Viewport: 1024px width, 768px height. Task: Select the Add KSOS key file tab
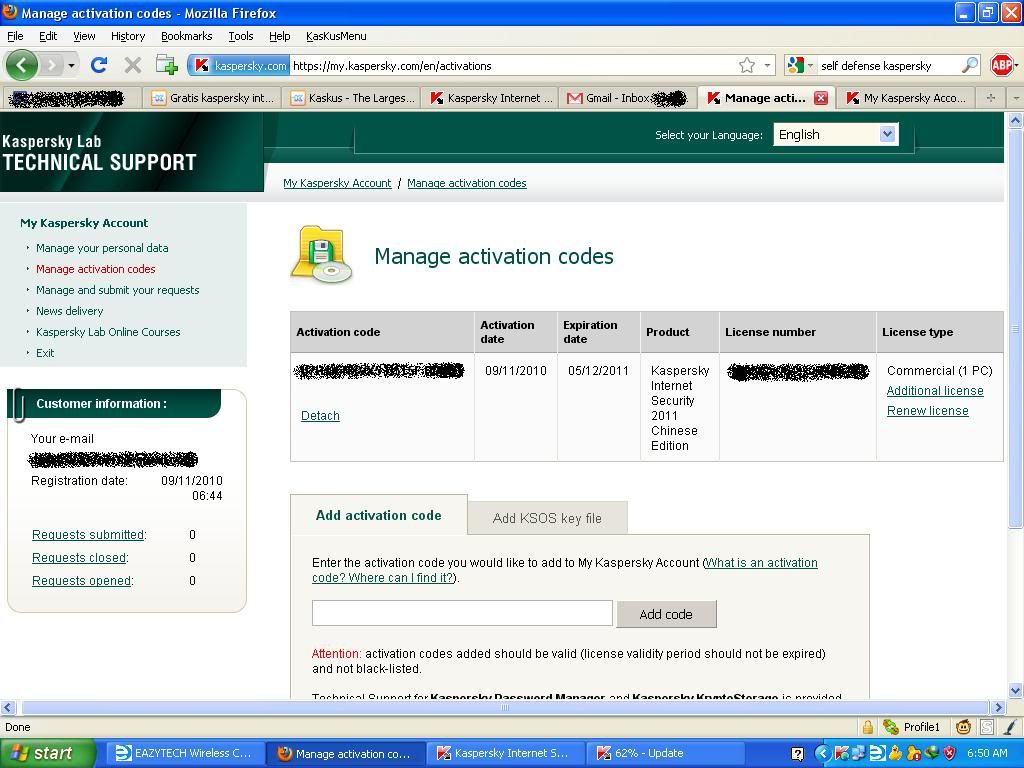tap(547, 518)
